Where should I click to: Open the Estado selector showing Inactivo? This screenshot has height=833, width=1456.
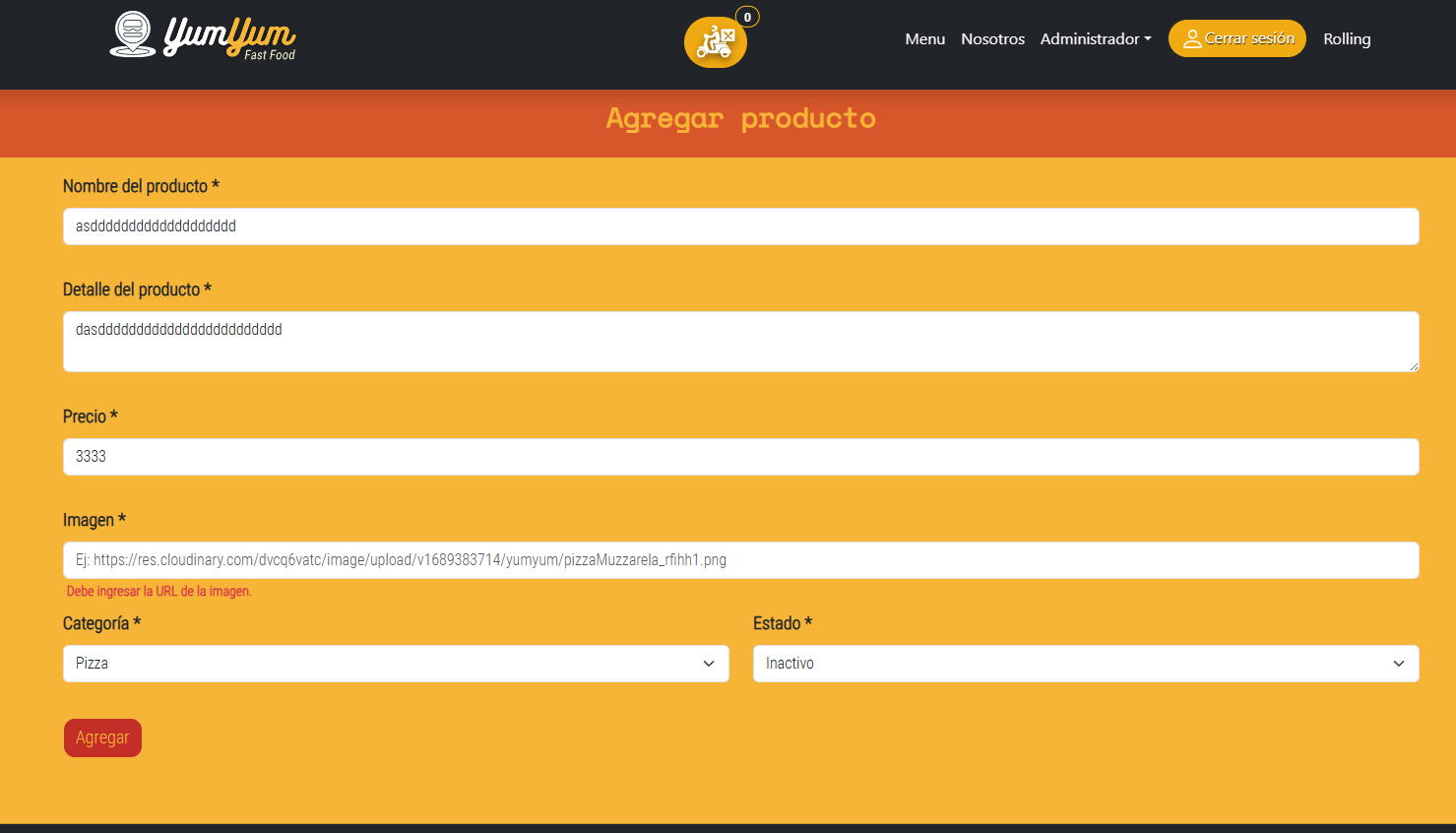pos(1086,663)
